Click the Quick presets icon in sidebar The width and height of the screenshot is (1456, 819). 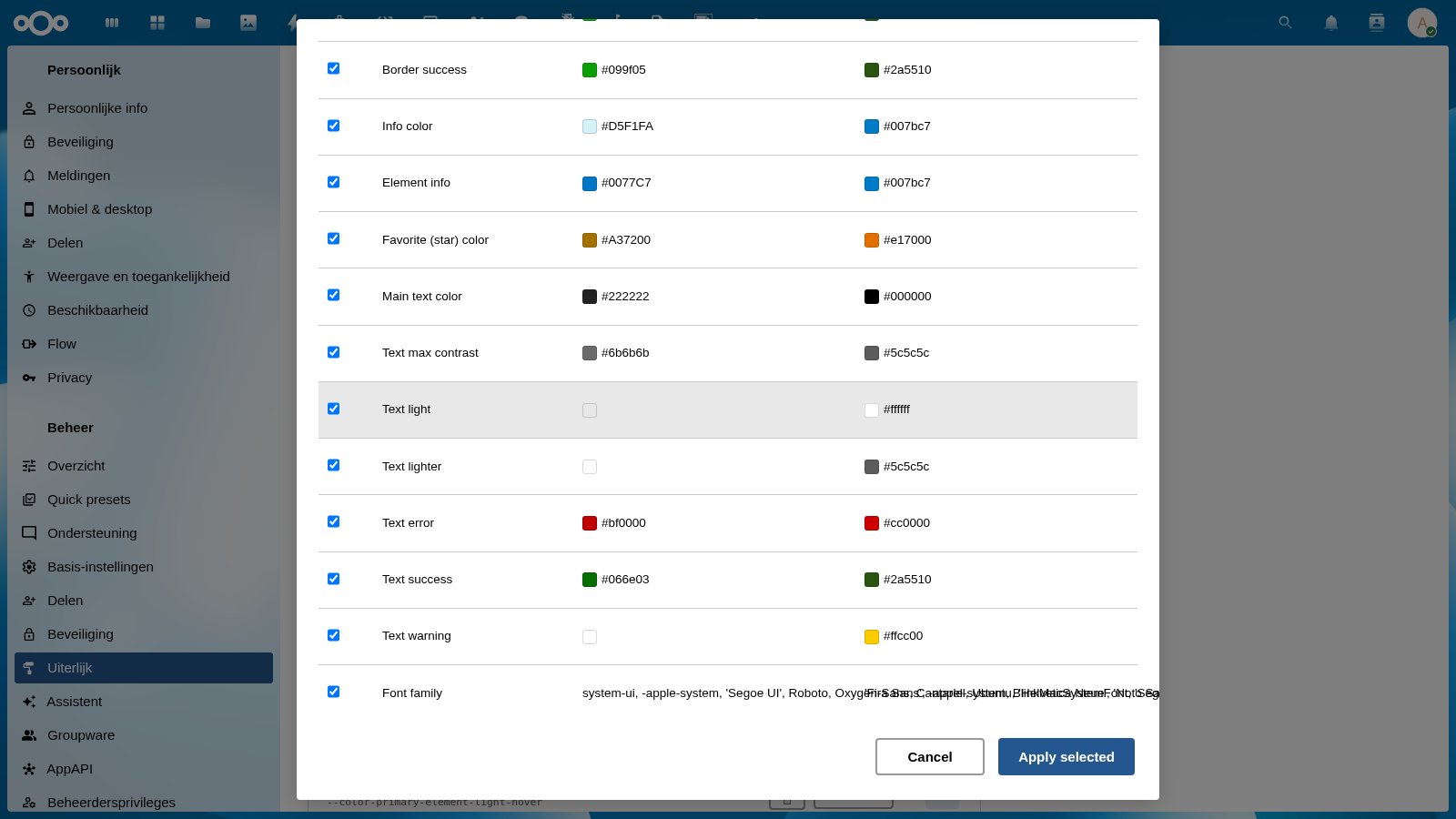point(29,500)
